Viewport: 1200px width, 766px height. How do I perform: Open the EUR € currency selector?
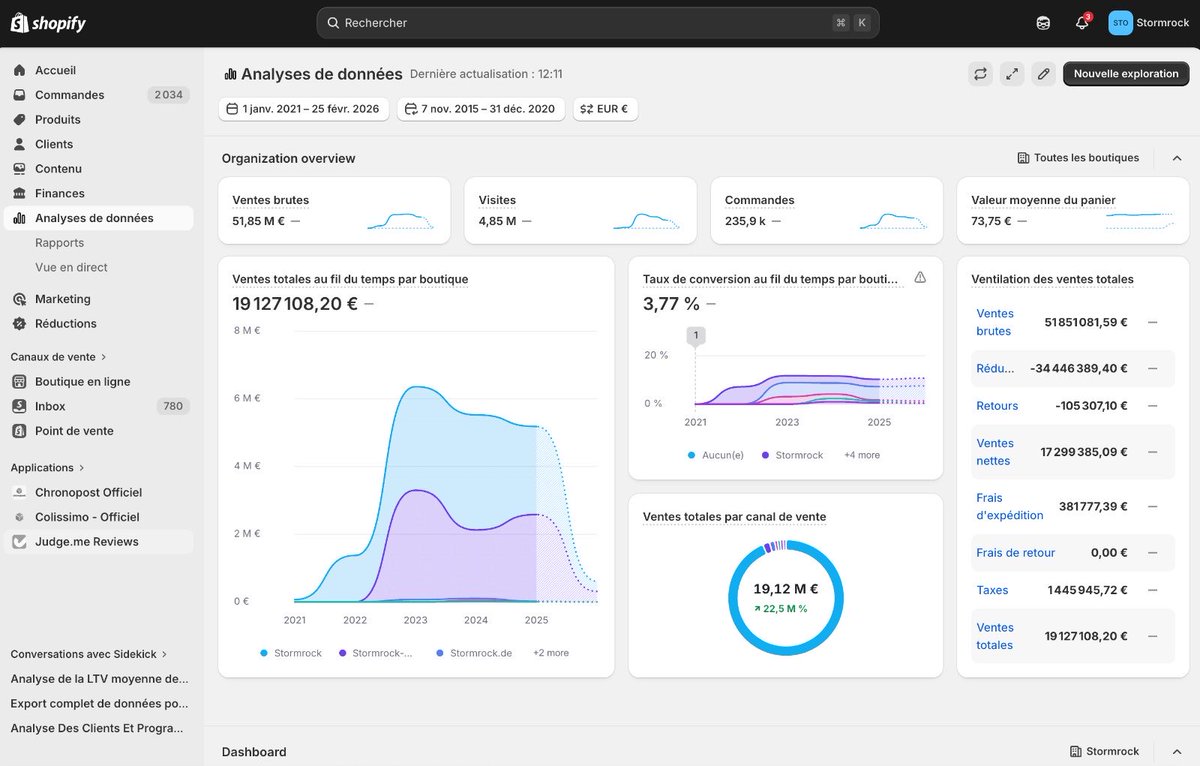(605, 109)
